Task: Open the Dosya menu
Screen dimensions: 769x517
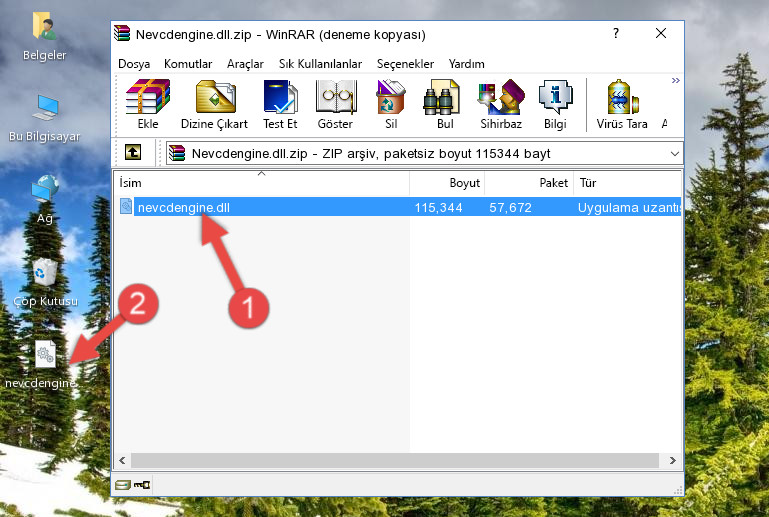Action: (x=134, y=64)
